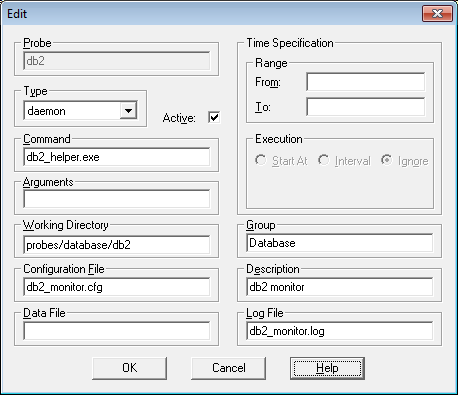Focus the Group field showing Database
The image size is (458, 395).
tap(340, 243)
